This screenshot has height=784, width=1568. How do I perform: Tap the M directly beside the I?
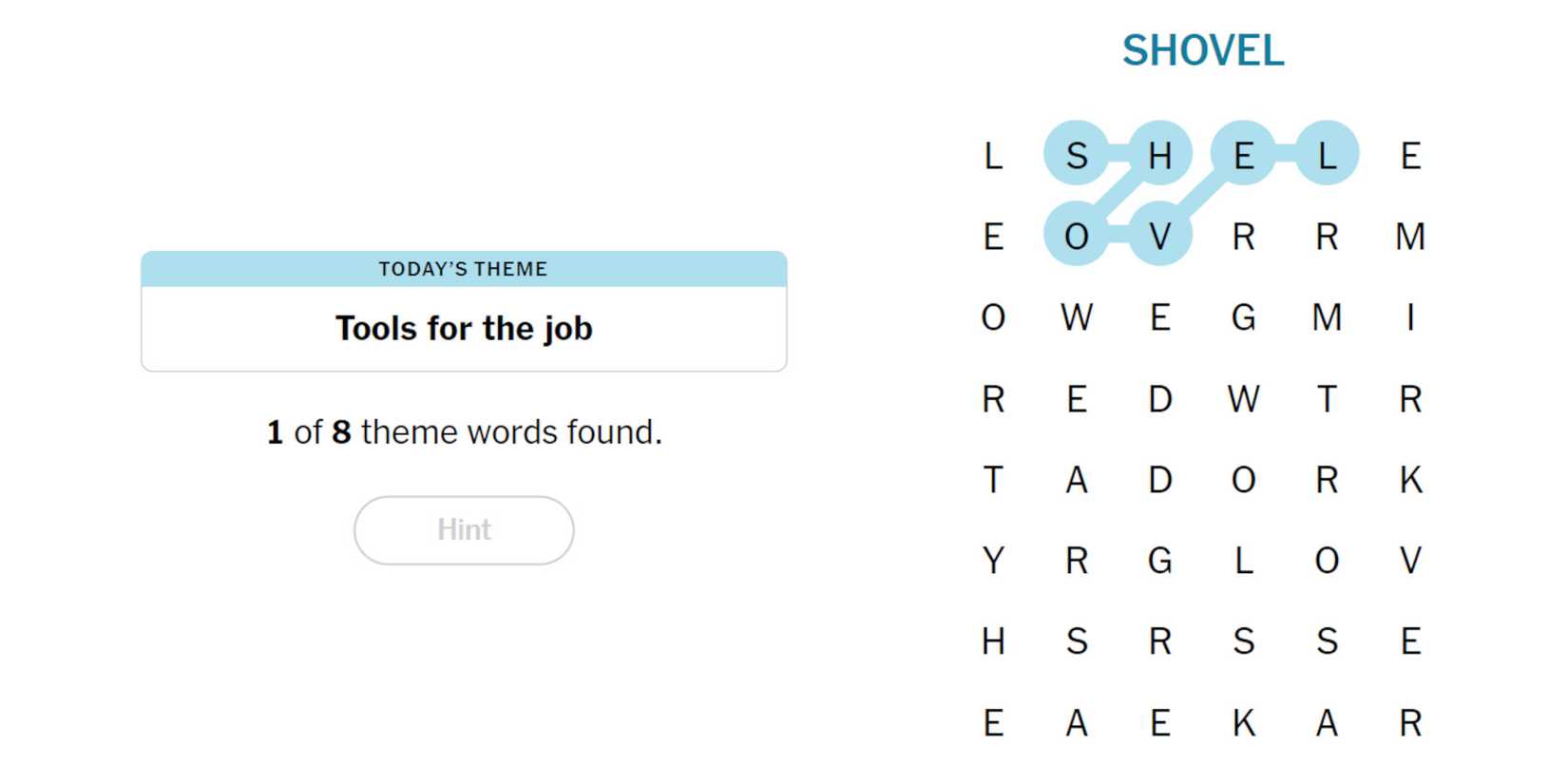pos(1327,317)
